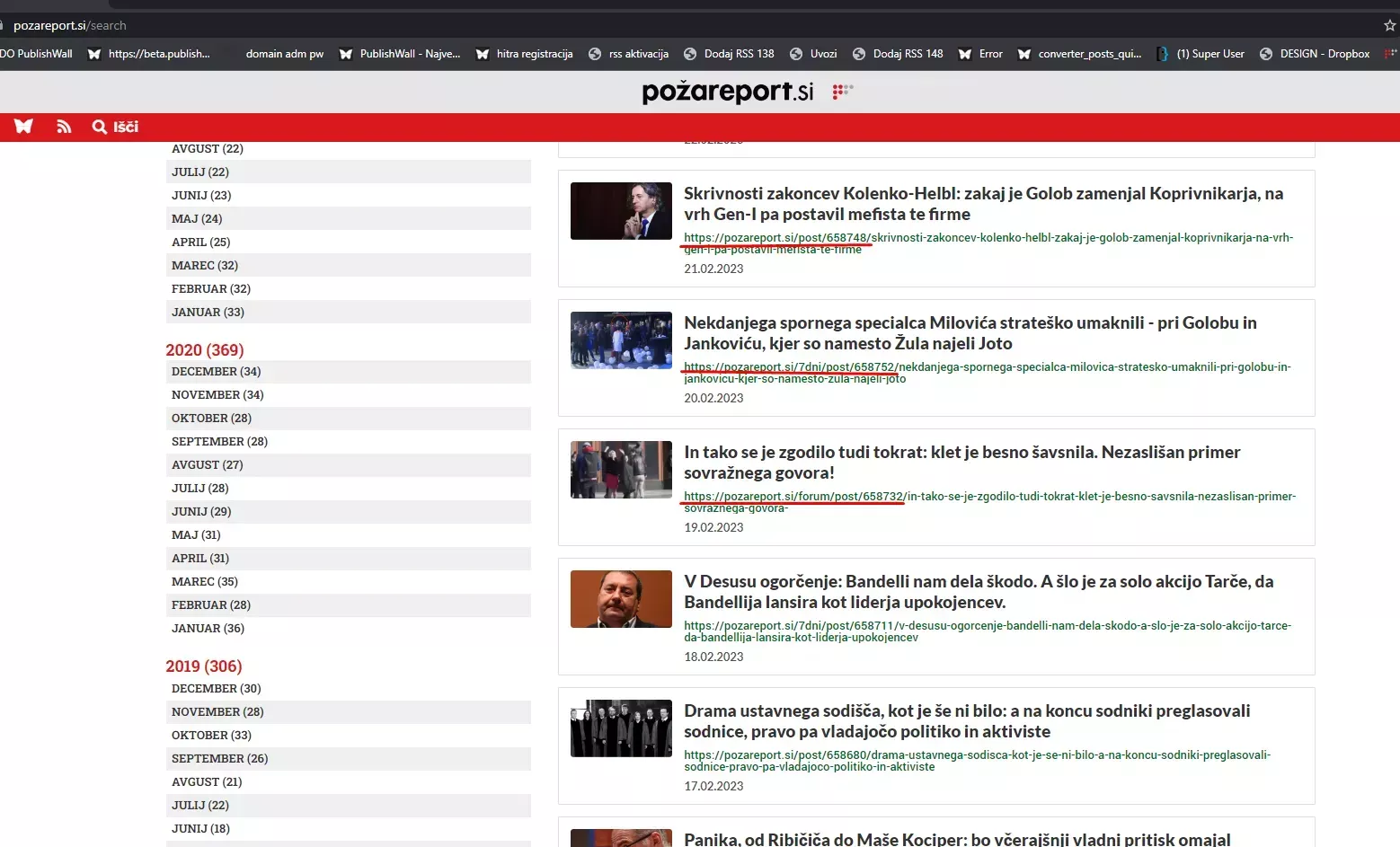Open the Super User bookmark
Screen dimensions: 1400x847
(1201, 54)
